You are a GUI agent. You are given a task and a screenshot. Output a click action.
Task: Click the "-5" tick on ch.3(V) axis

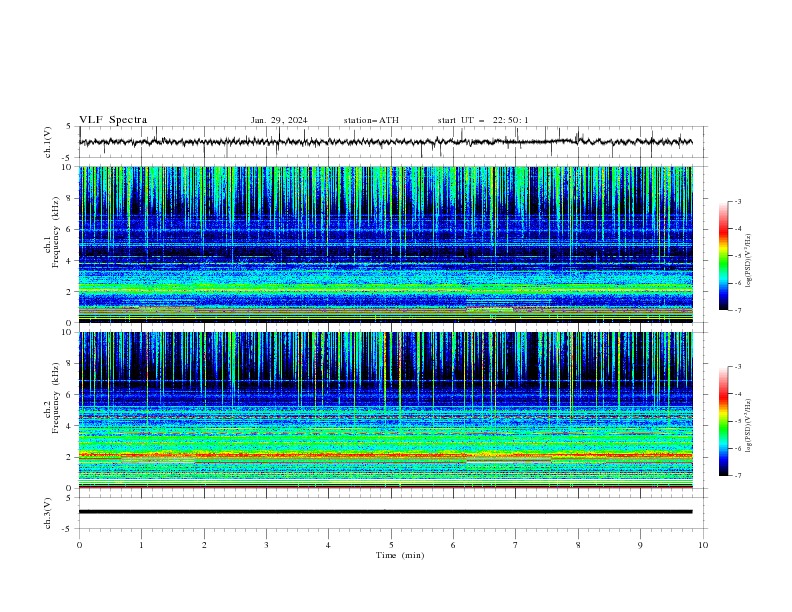coord(67,529)
